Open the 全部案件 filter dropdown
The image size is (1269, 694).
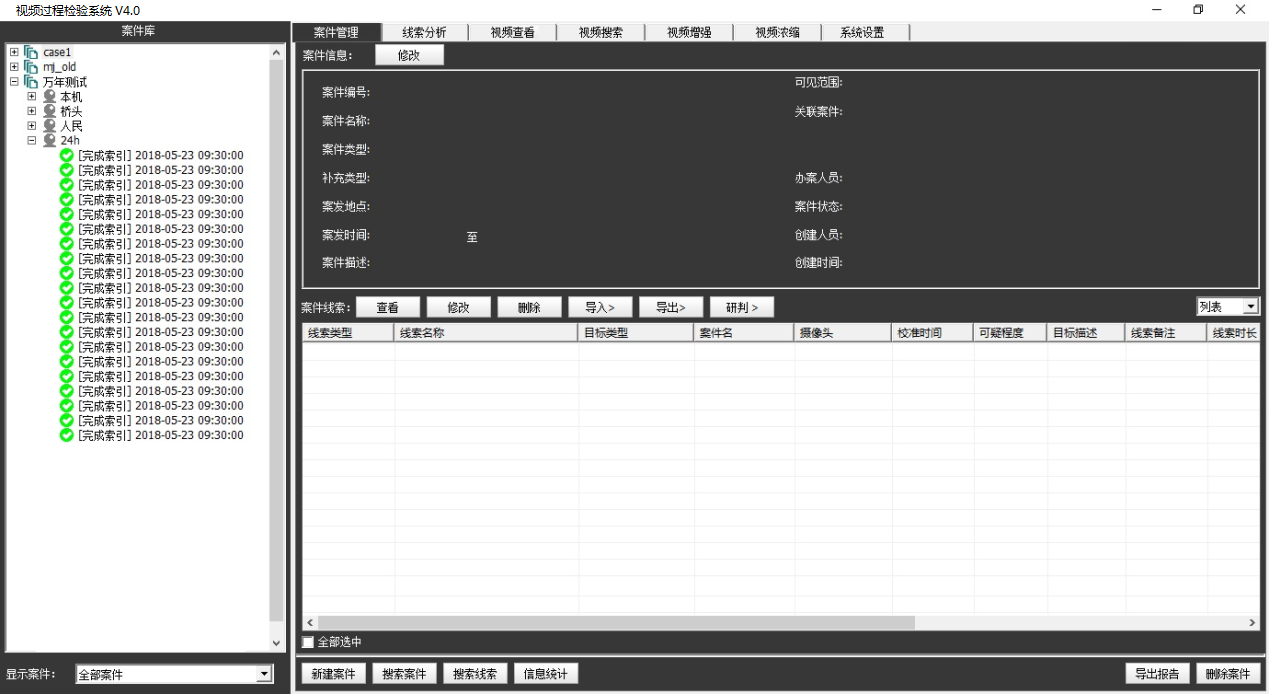tap(266, 673)
